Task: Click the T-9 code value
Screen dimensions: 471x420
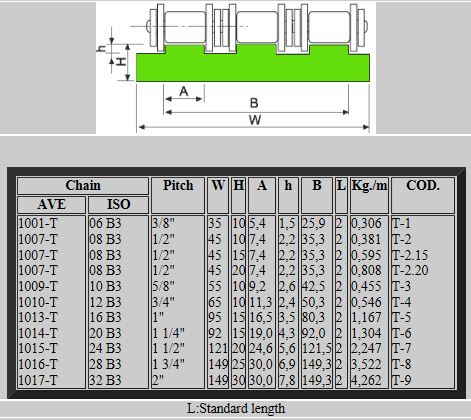Action: [x=402, y=380]
